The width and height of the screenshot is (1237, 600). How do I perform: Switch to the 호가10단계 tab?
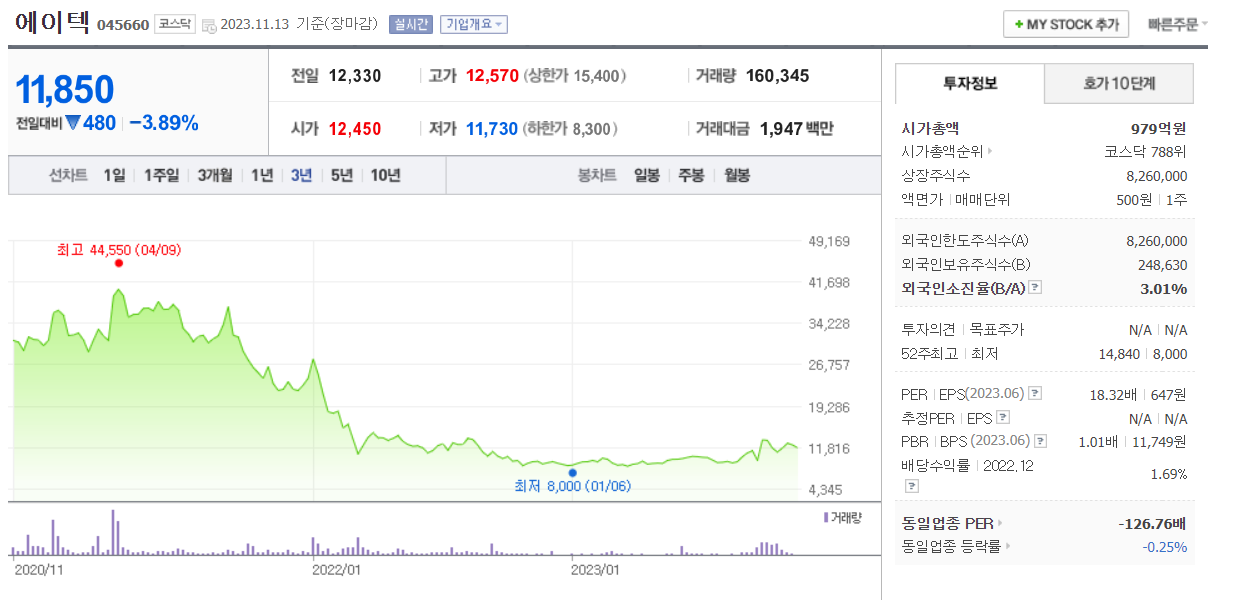point(1119,83)
